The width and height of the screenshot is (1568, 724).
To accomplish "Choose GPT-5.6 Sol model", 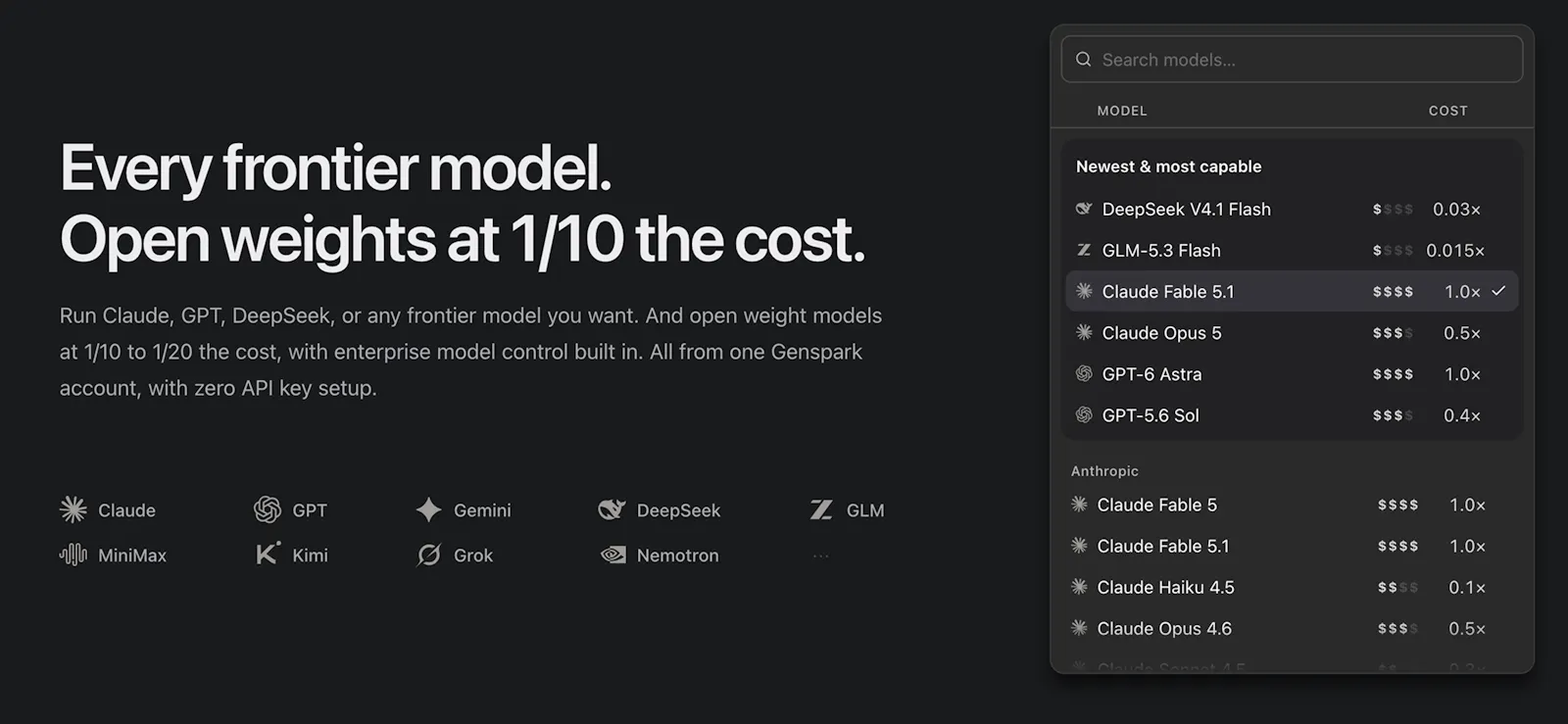I will point(1292,414).
